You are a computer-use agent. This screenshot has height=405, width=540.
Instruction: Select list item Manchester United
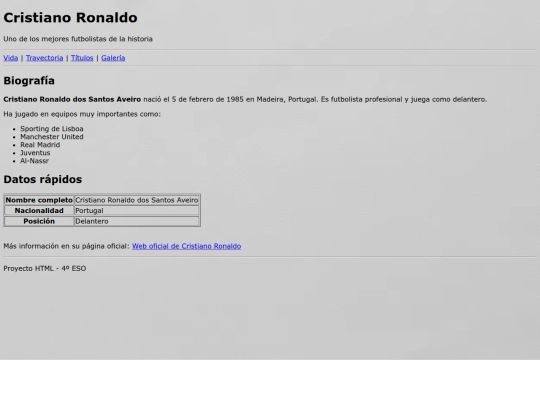tap(52, 137)
